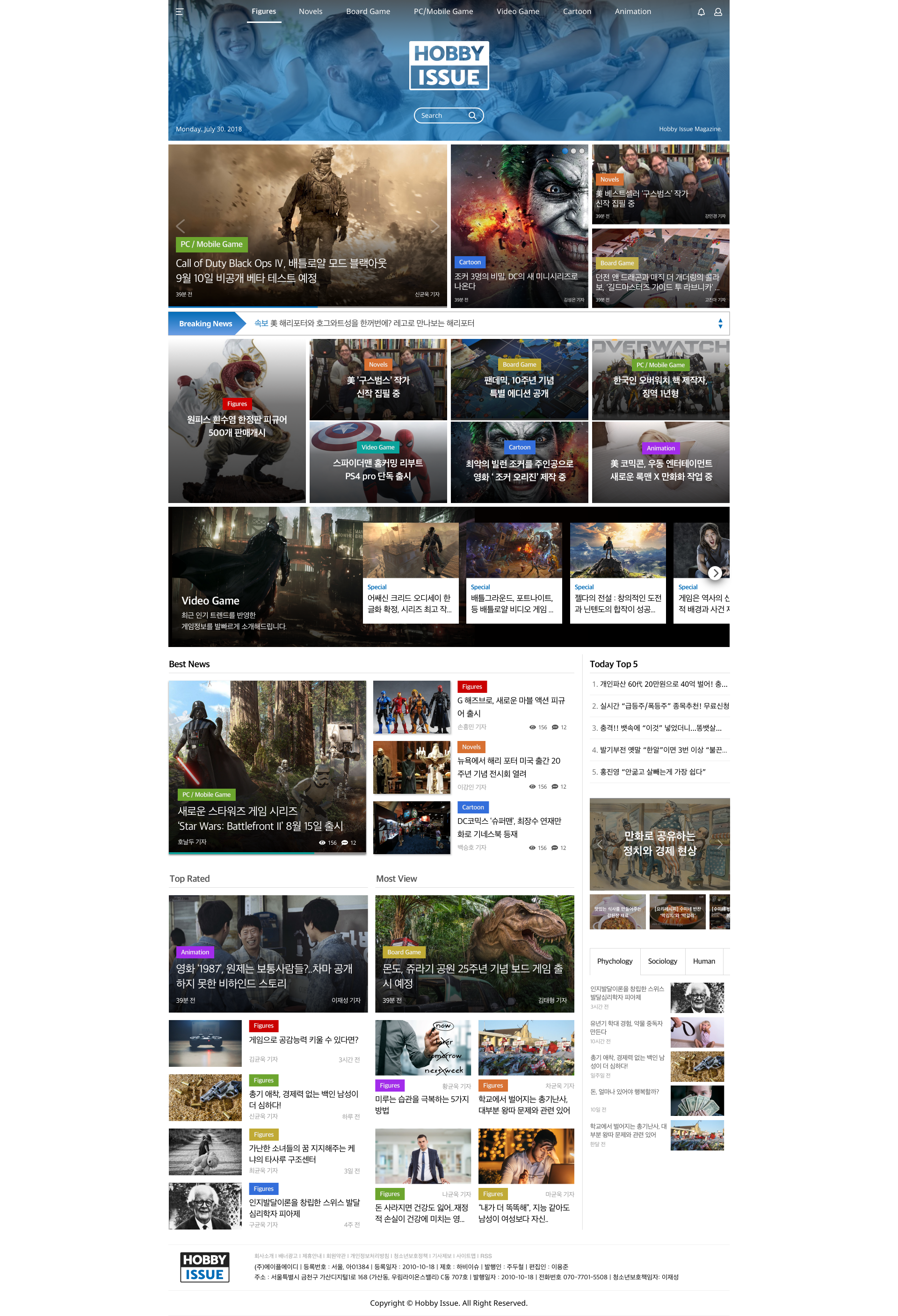Open Today Top 5 item 개인파산 60代
898x1316 pixels.
click(x=659, y=684)
